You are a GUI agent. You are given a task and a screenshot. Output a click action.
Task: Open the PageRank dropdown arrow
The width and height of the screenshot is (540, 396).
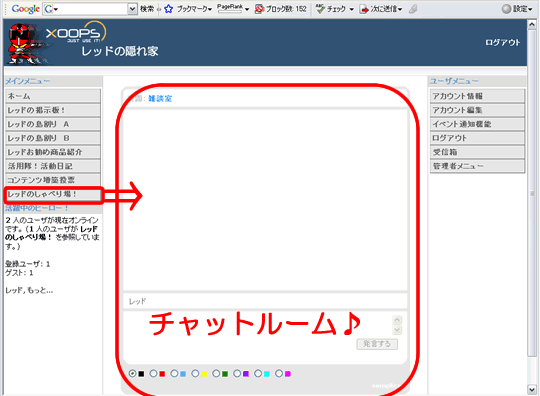tap(247, 10)
